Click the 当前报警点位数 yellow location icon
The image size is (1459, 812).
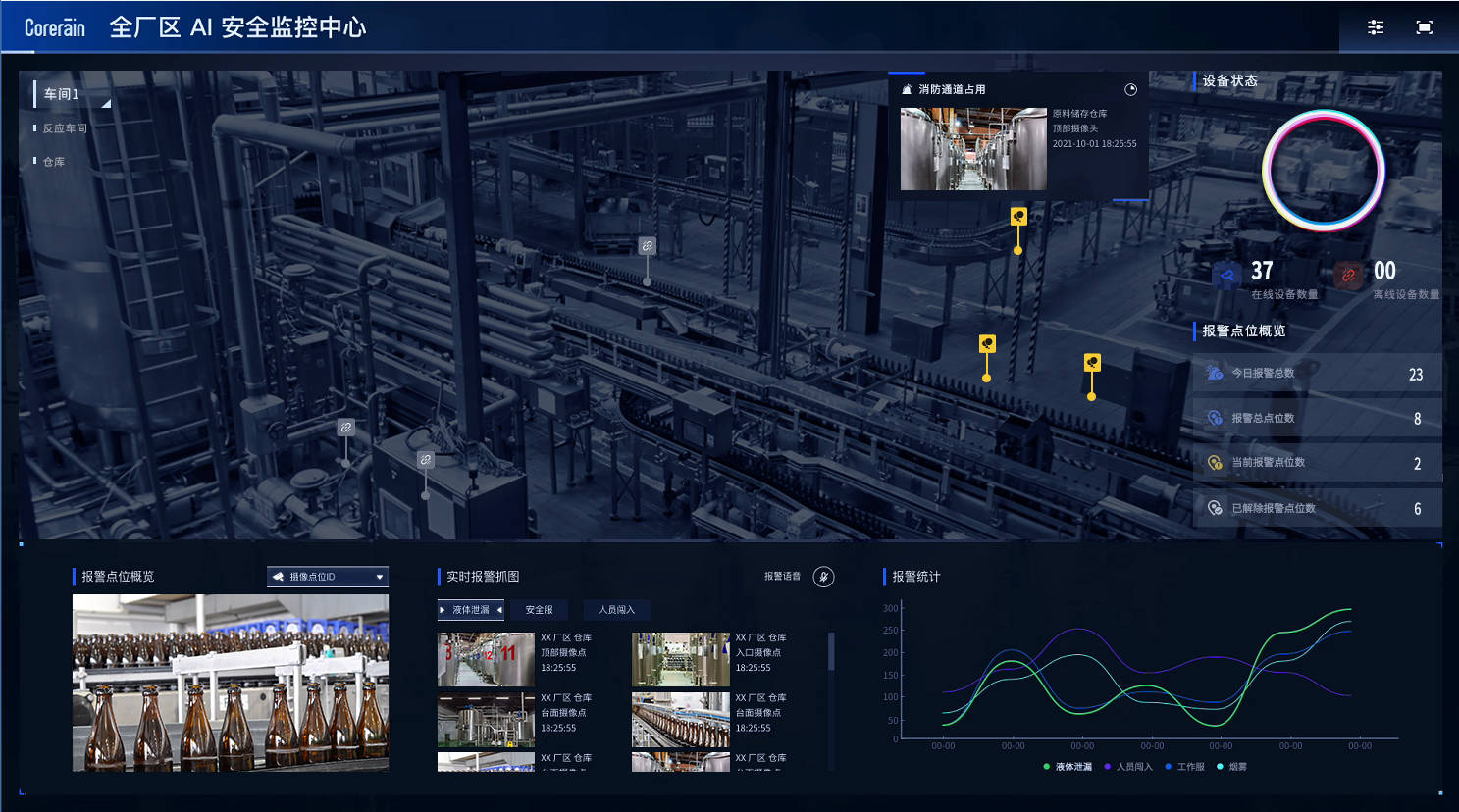(x=1215, y=463)
